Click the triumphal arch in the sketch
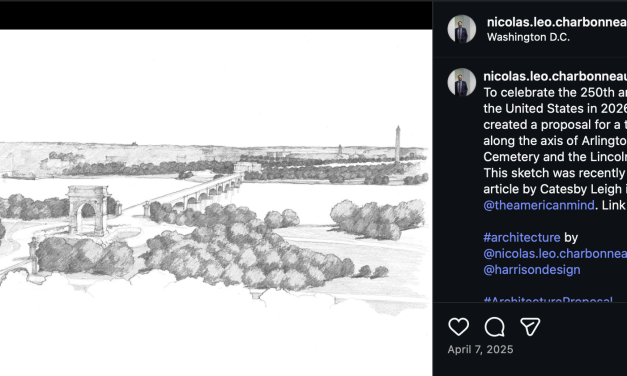This screenshot has height=376, width=627. point(88,210)
